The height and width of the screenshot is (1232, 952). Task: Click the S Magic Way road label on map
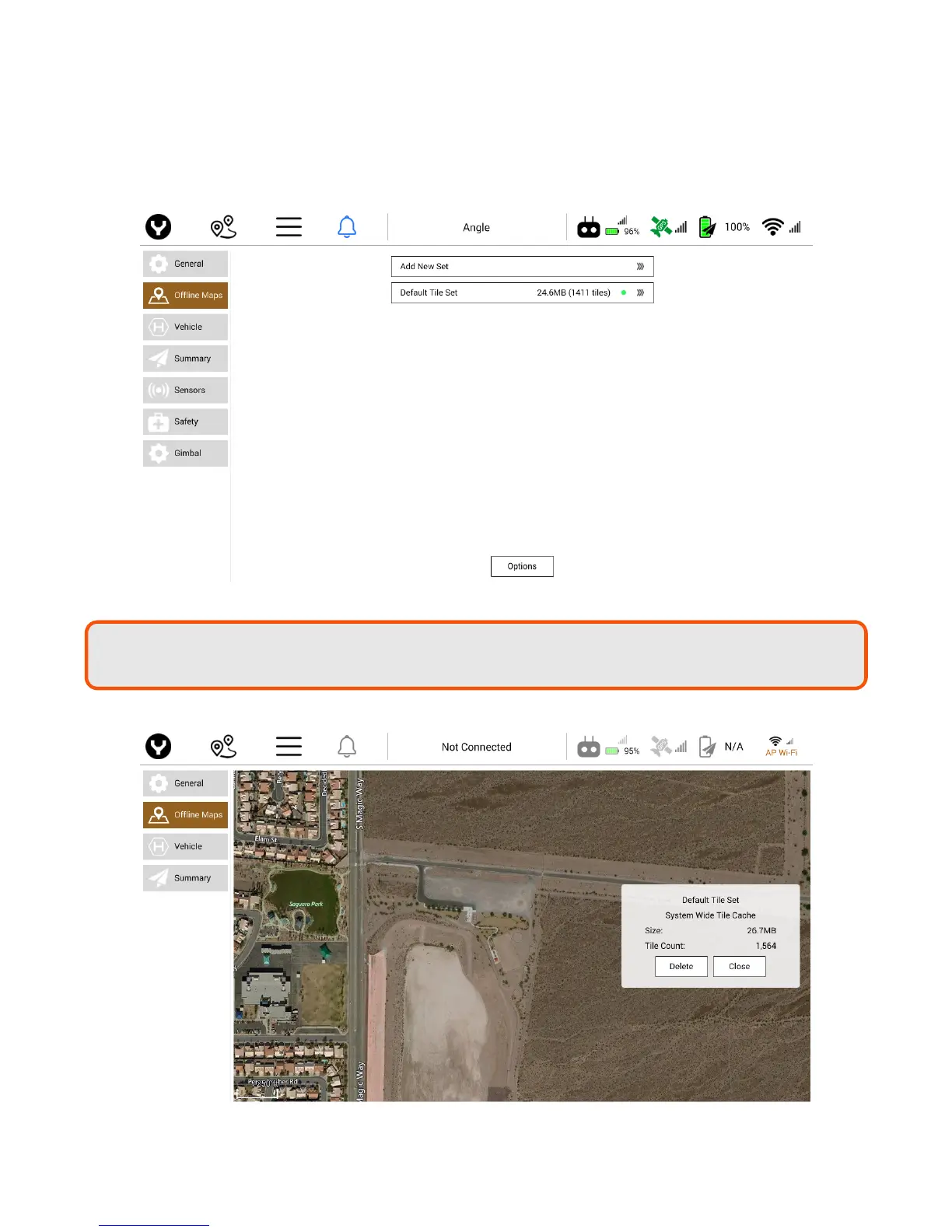coord(359,803)
